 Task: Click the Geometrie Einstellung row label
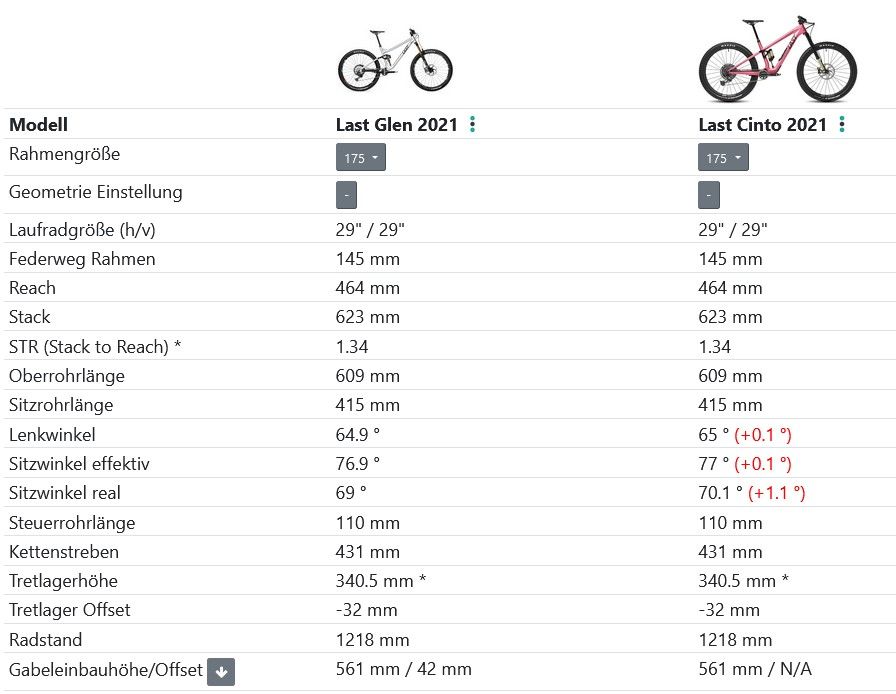coord(95,192)
